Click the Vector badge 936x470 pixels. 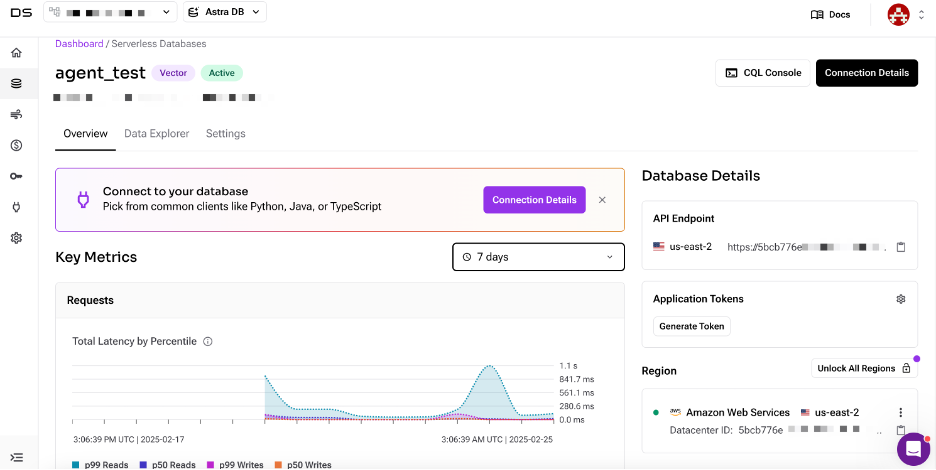click(x=173, y=73)
